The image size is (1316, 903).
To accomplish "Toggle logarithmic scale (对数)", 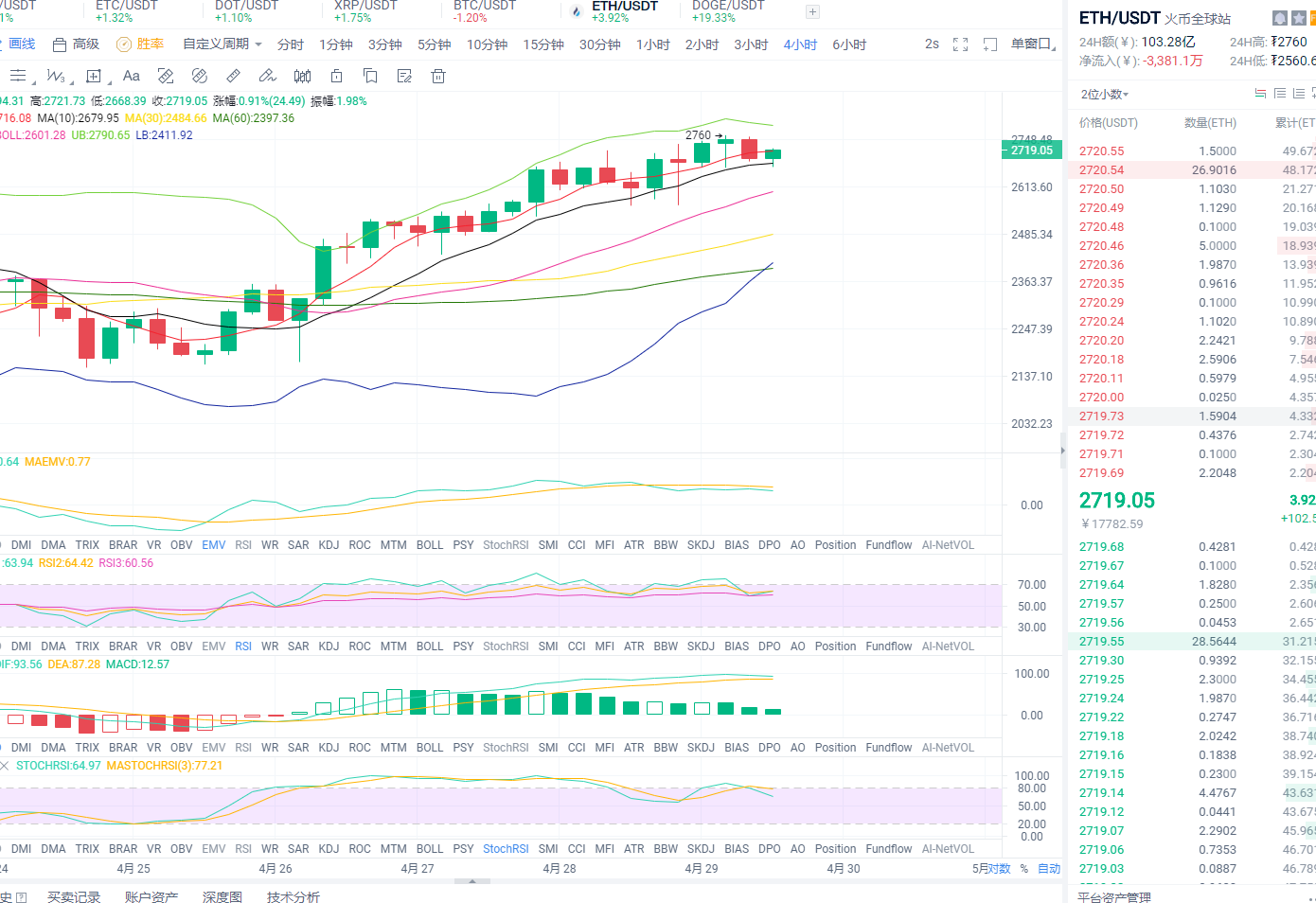I will (x=999, y=869).
